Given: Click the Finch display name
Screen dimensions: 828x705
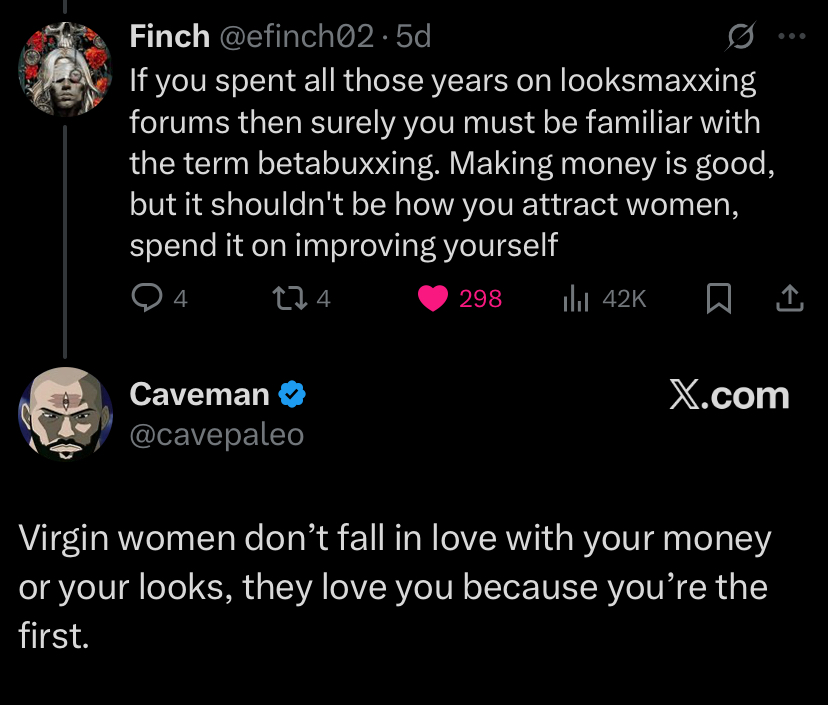Looking at the screenshot, I should click(x=170, y=37).
